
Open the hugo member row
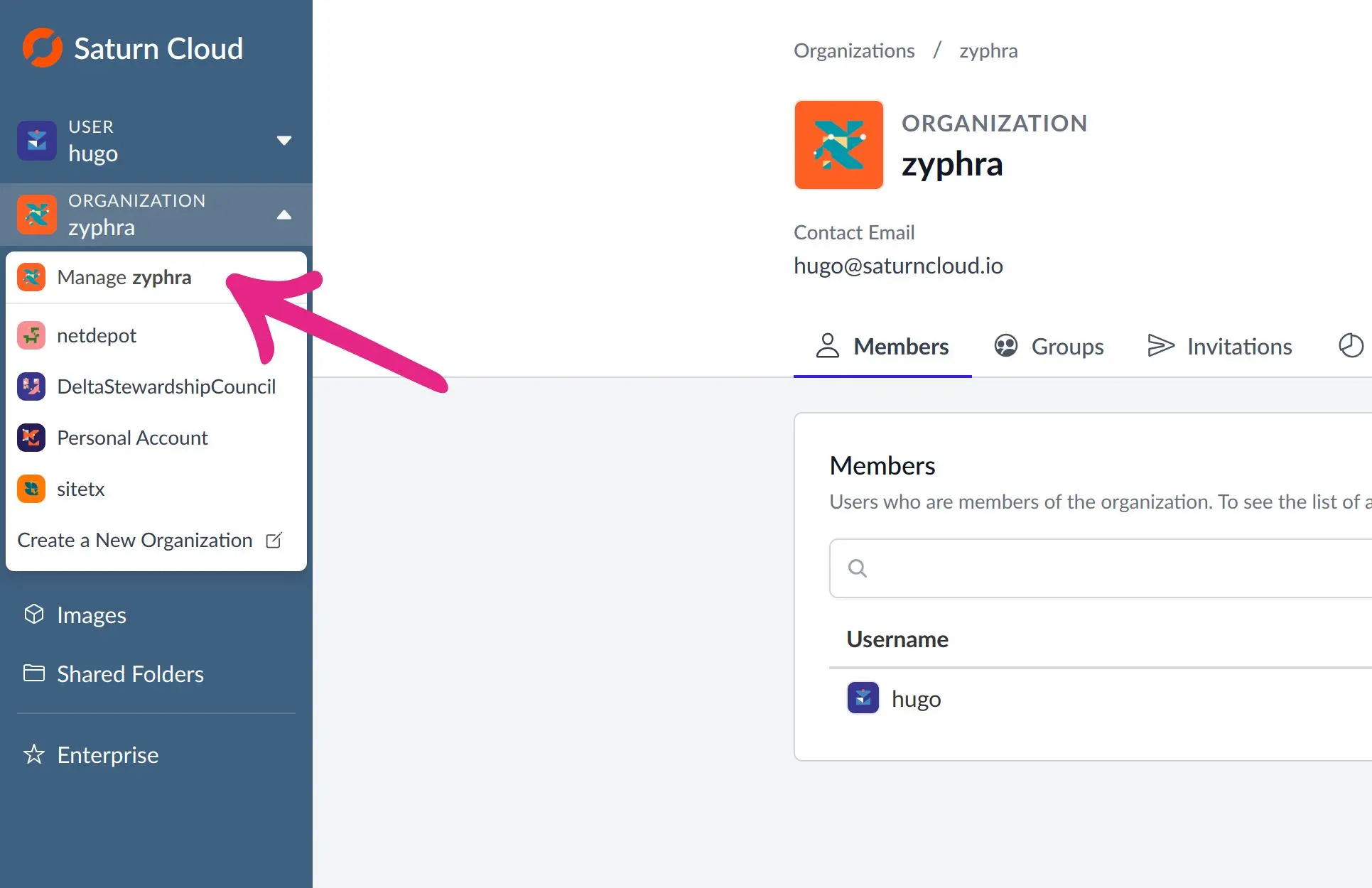(x=916, y=699)
